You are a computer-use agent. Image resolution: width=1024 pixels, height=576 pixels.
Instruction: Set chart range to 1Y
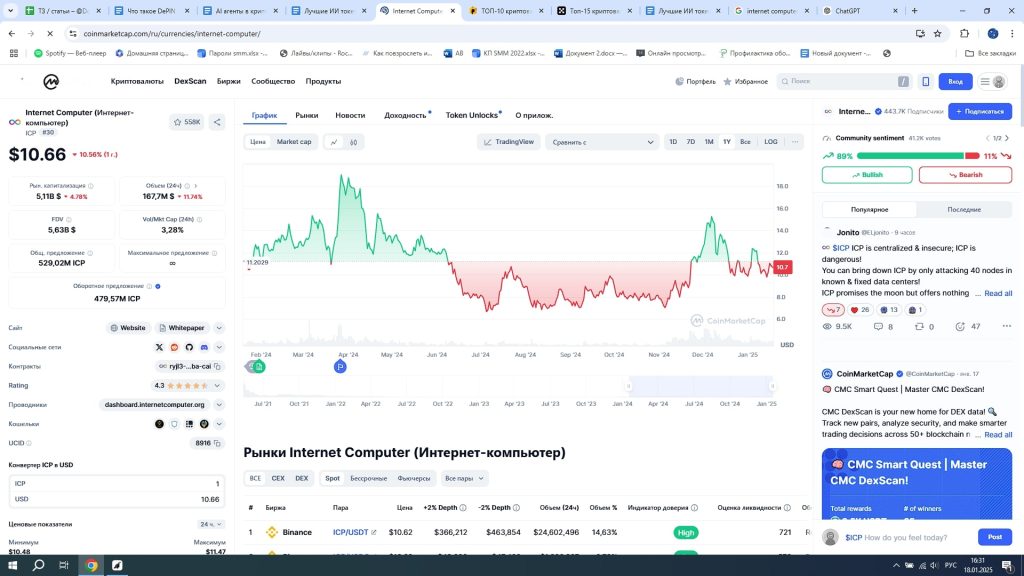pos(727,142)
